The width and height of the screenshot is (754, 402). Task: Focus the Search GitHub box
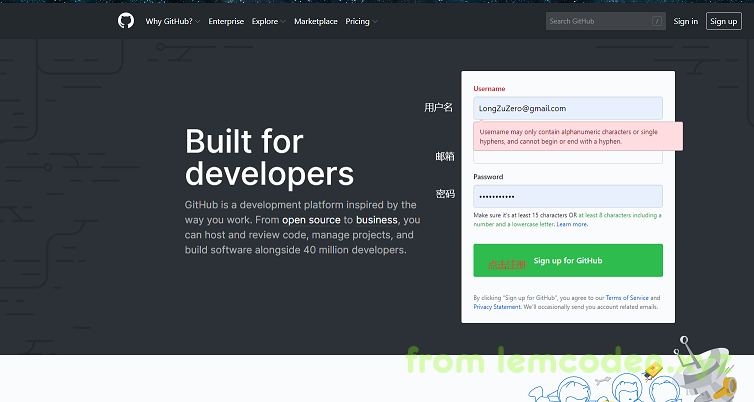pos(600,21)
